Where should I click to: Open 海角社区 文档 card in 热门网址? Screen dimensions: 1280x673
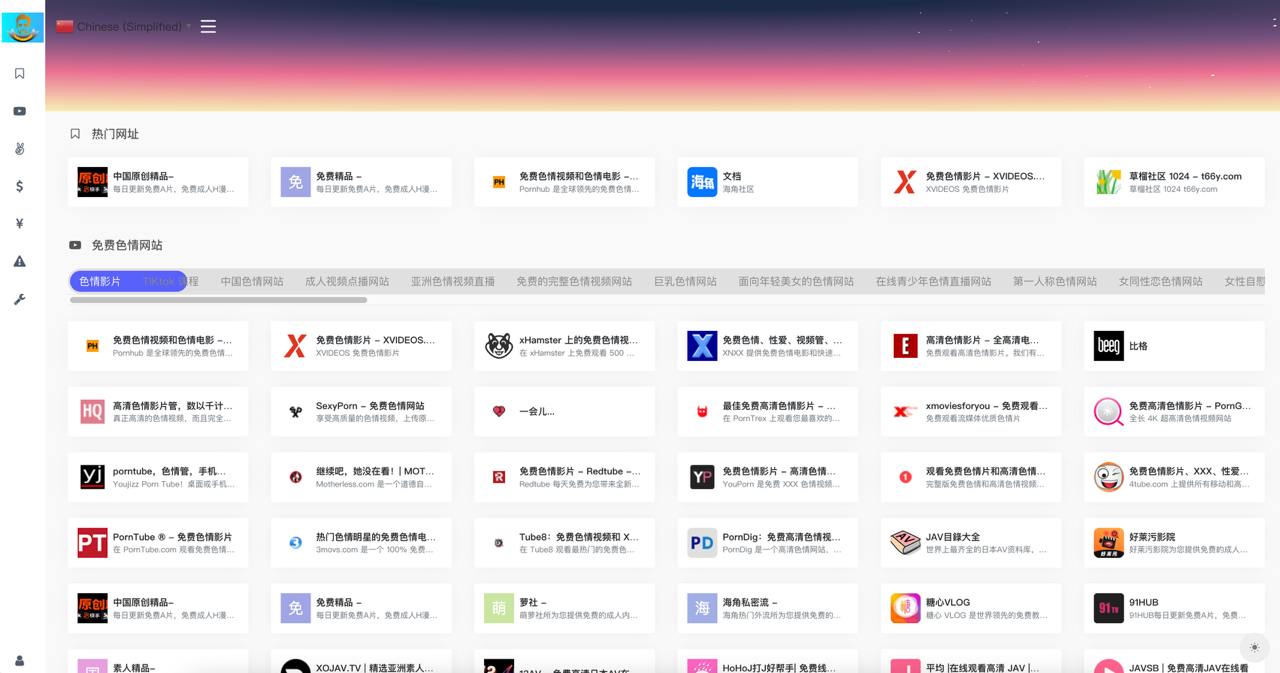tap(768, 182)
